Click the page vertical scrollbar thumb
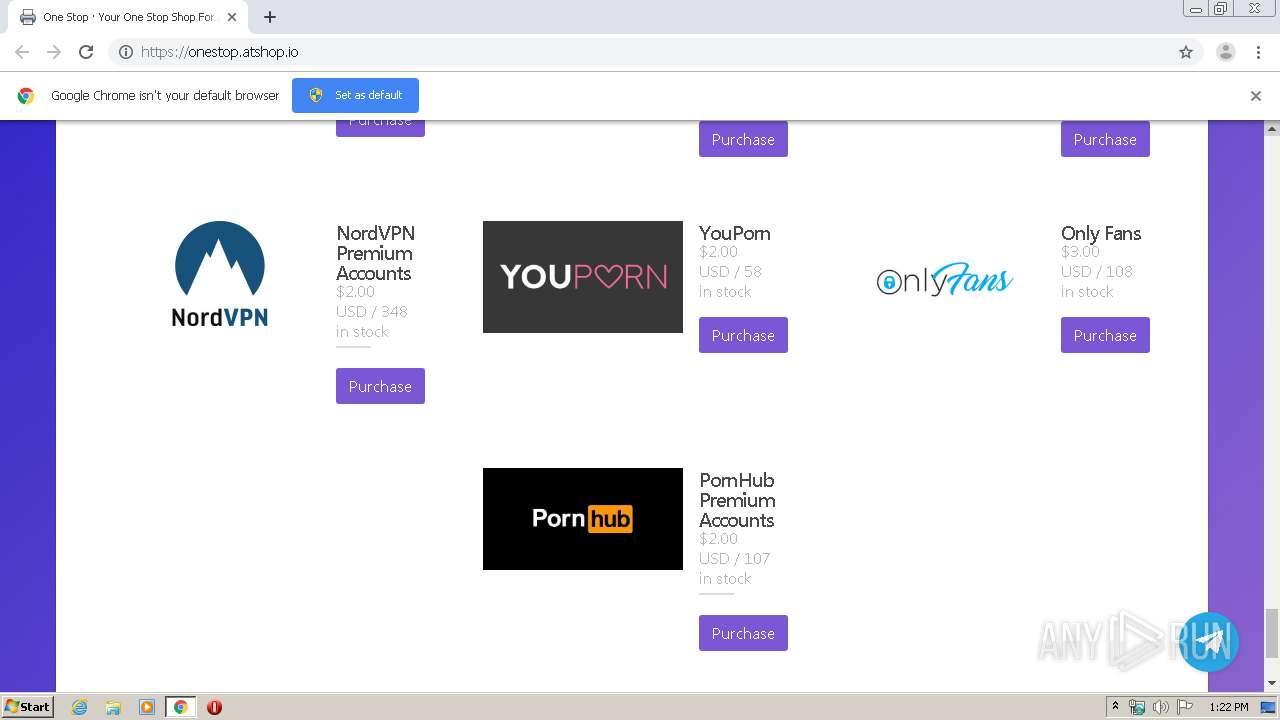The image size is (1280, 720). point(1272,632)
